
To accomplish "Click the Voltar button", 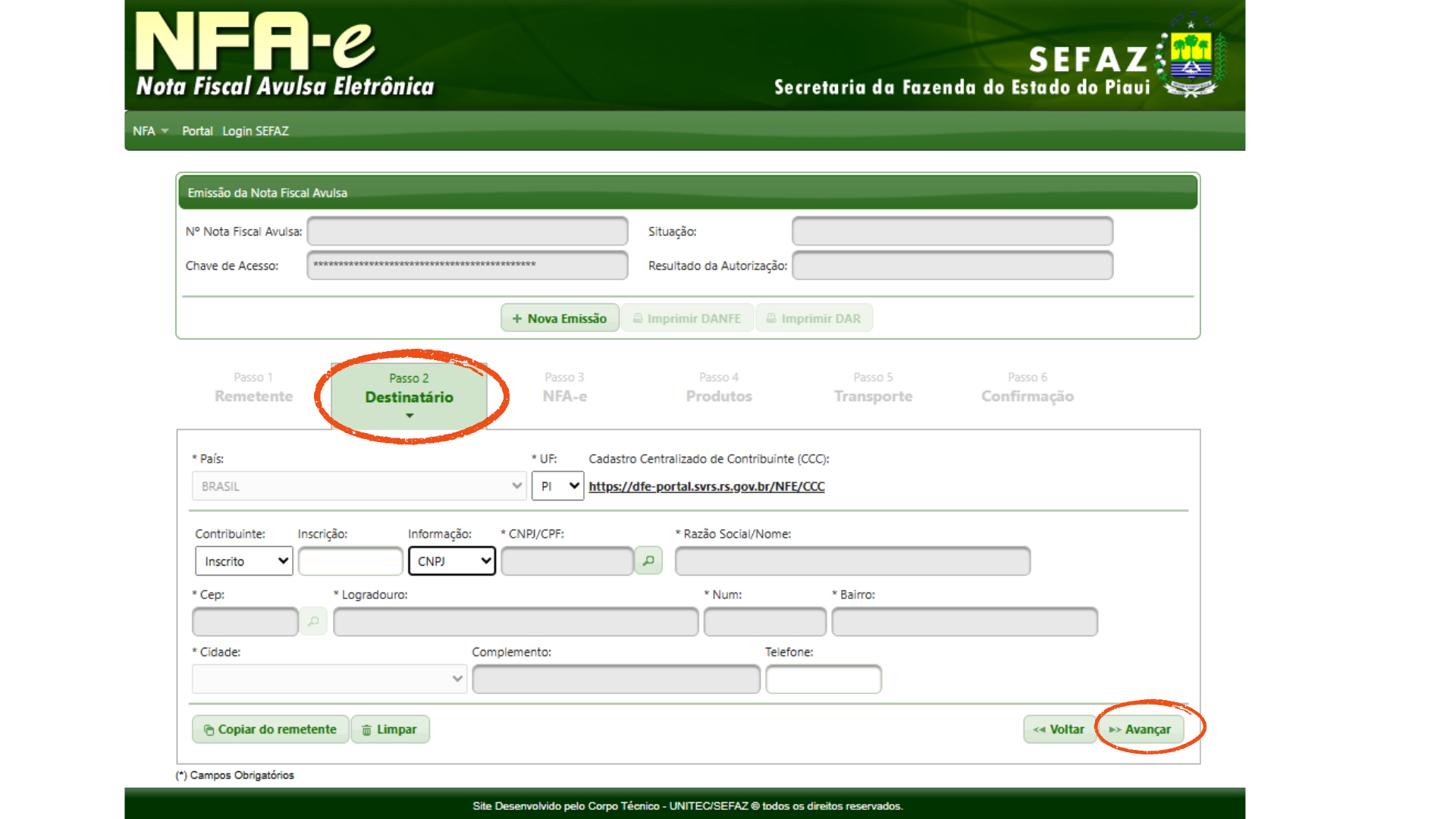I will pos(1059,730).
